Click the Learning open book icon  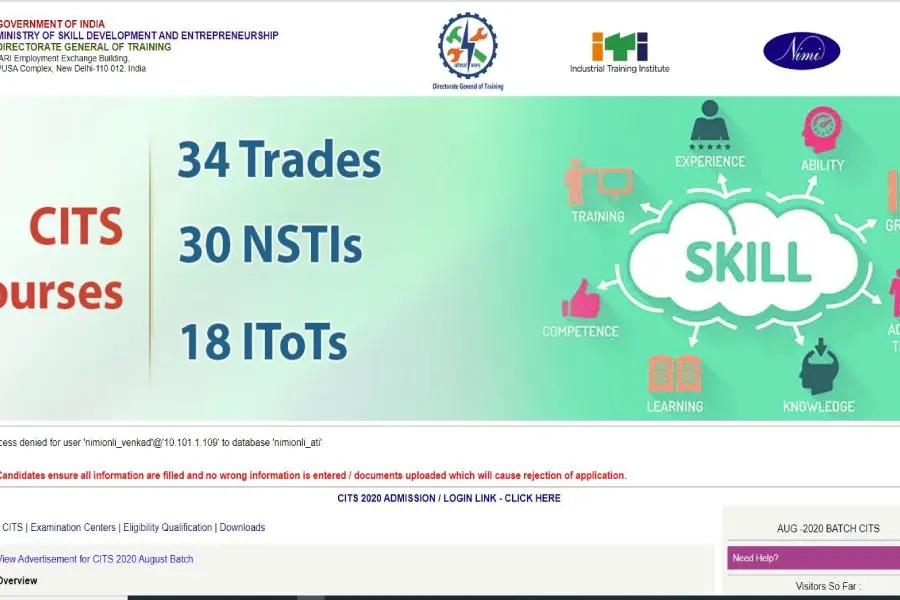[674, 374]
